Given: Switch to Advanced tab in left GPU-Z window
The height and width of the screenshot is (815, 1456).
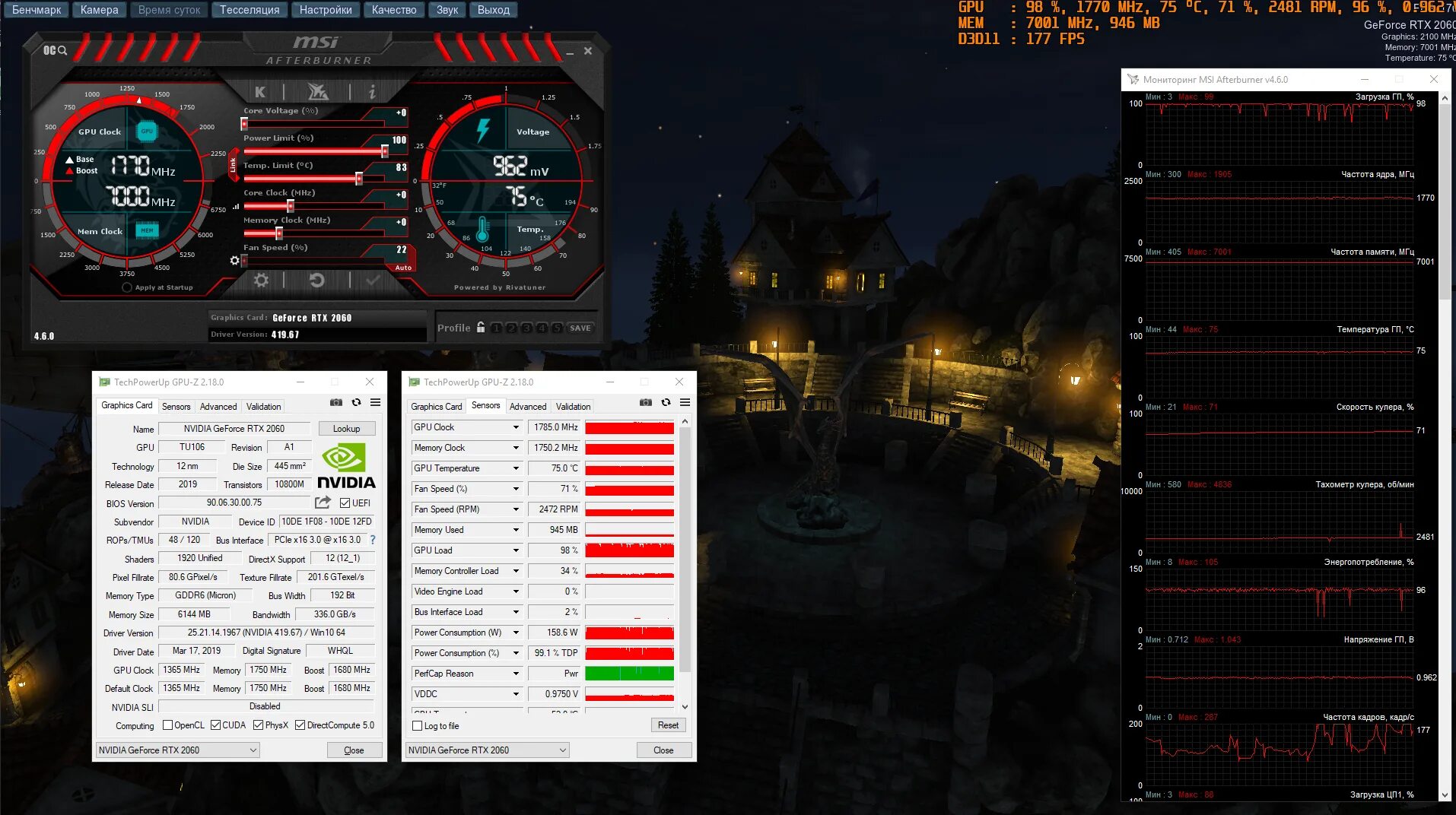Looking at the screenshot, I should [218, 407].
